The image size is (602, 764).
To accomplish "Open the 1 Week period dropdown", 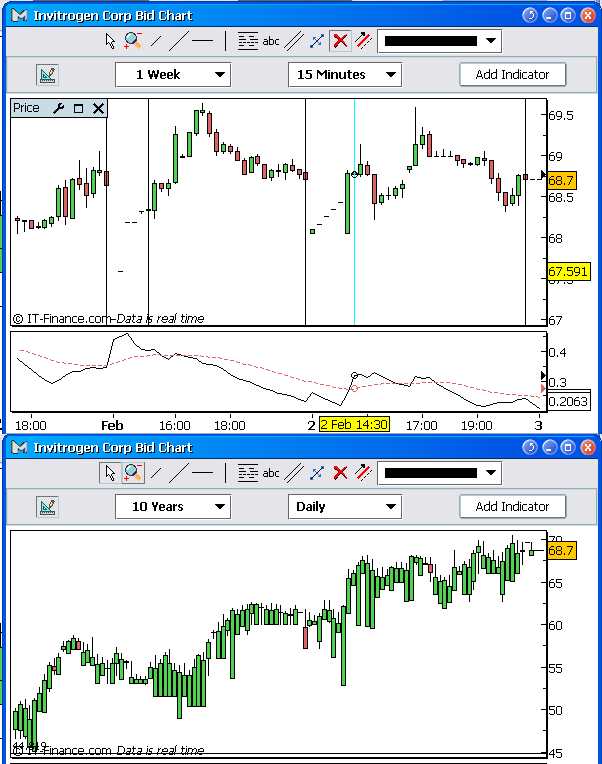I will pos(173,75).
